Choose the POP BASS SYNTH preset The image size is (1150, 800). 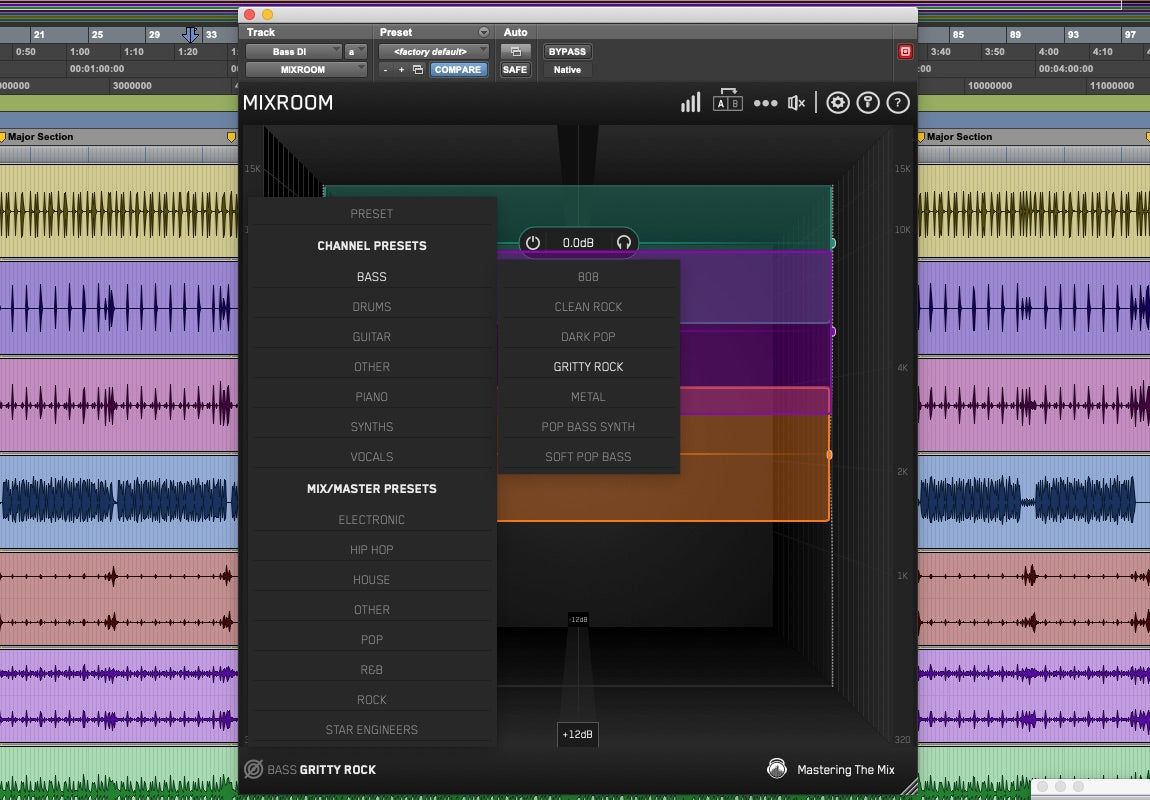click(588, 427)
